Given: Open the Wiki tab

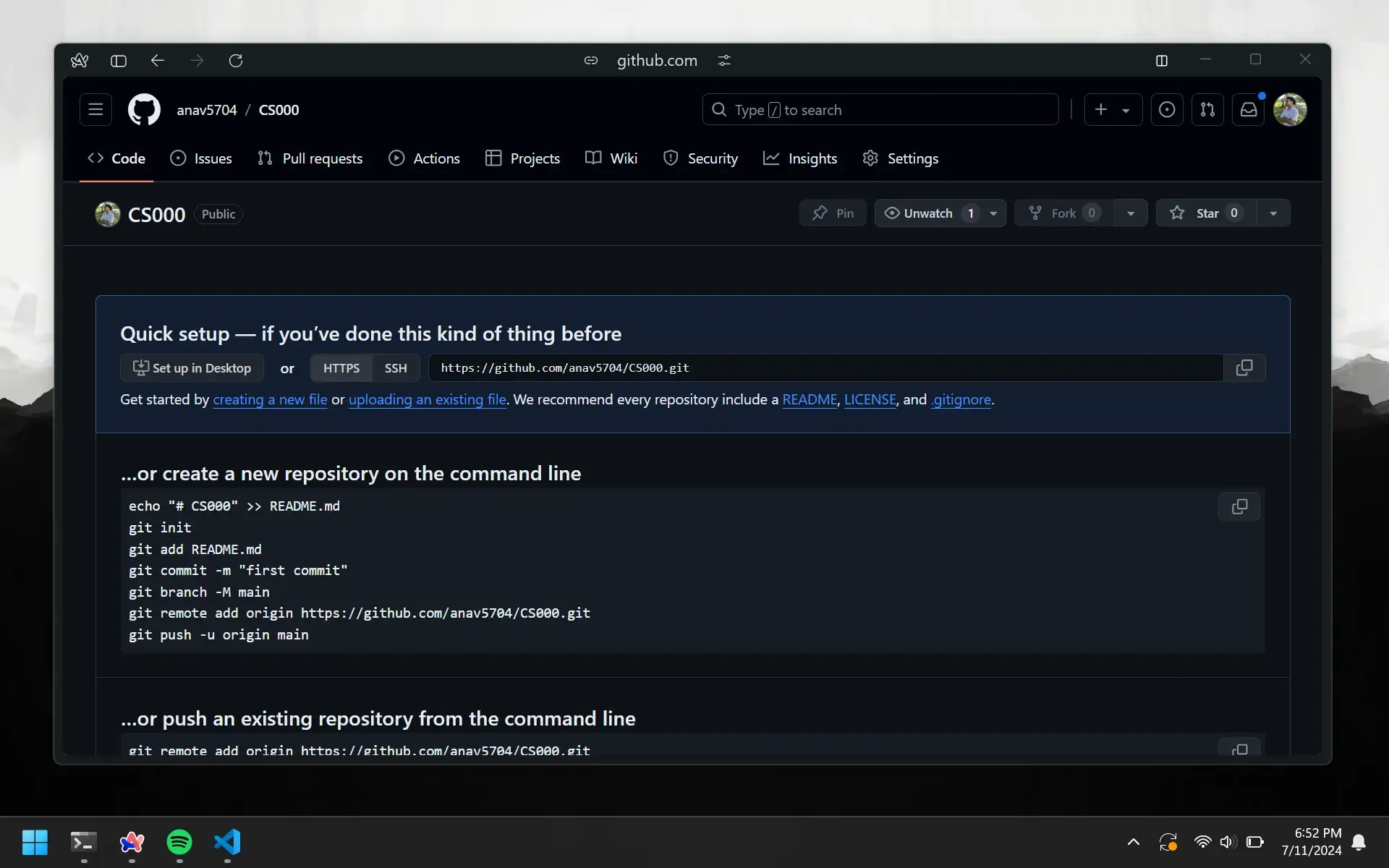Looking at the screenshot, I should (611, 158).
